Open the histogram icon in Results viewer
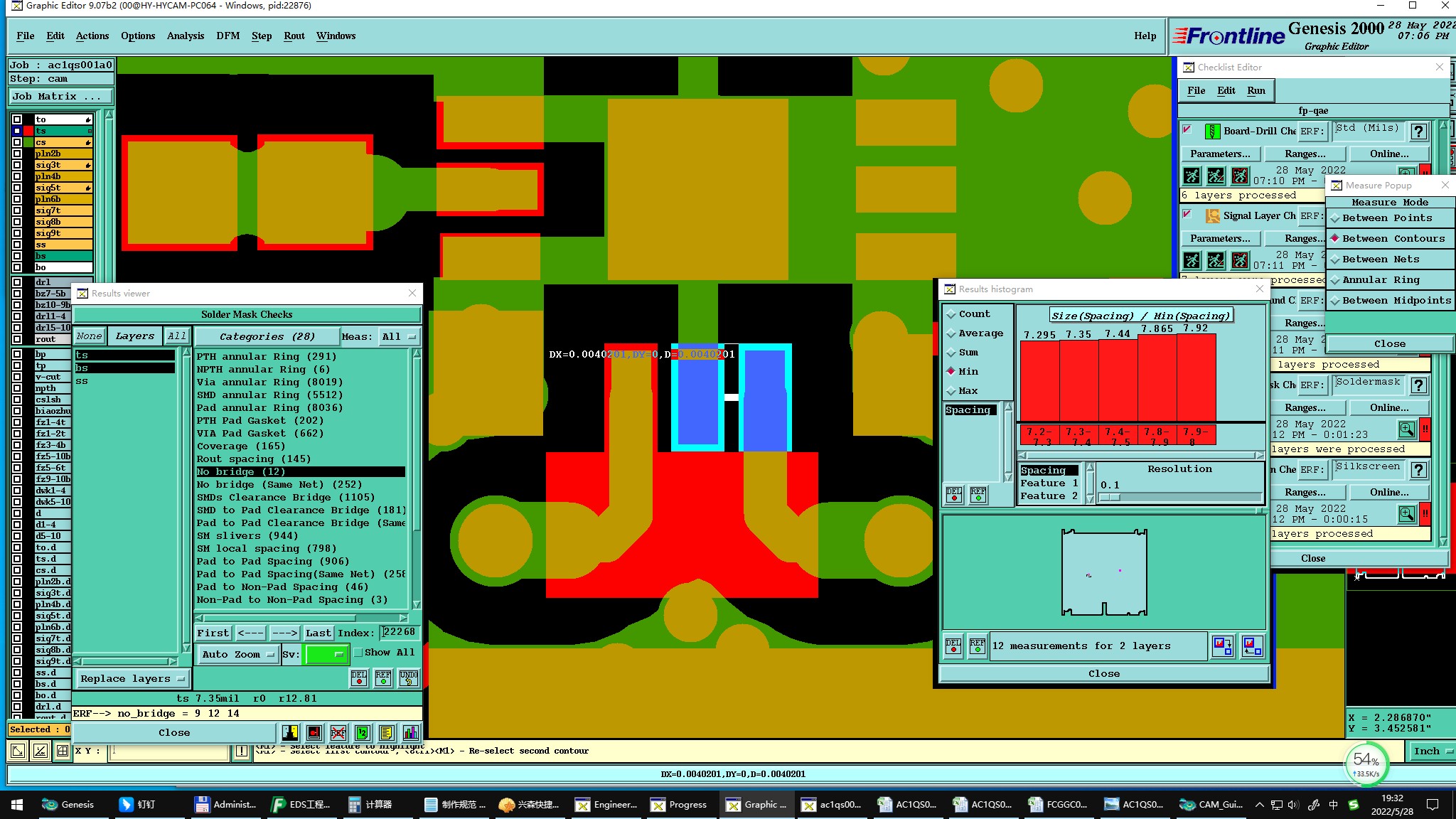The image size is (1456, 819). click(410, 733)
